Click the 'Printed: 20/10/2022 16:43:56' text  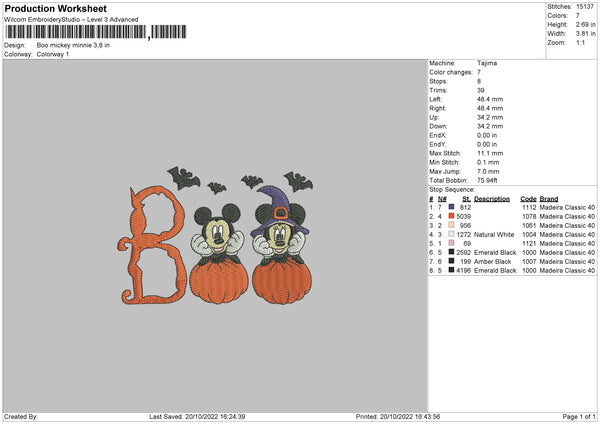pyautogui.click(x=398, y=417)
